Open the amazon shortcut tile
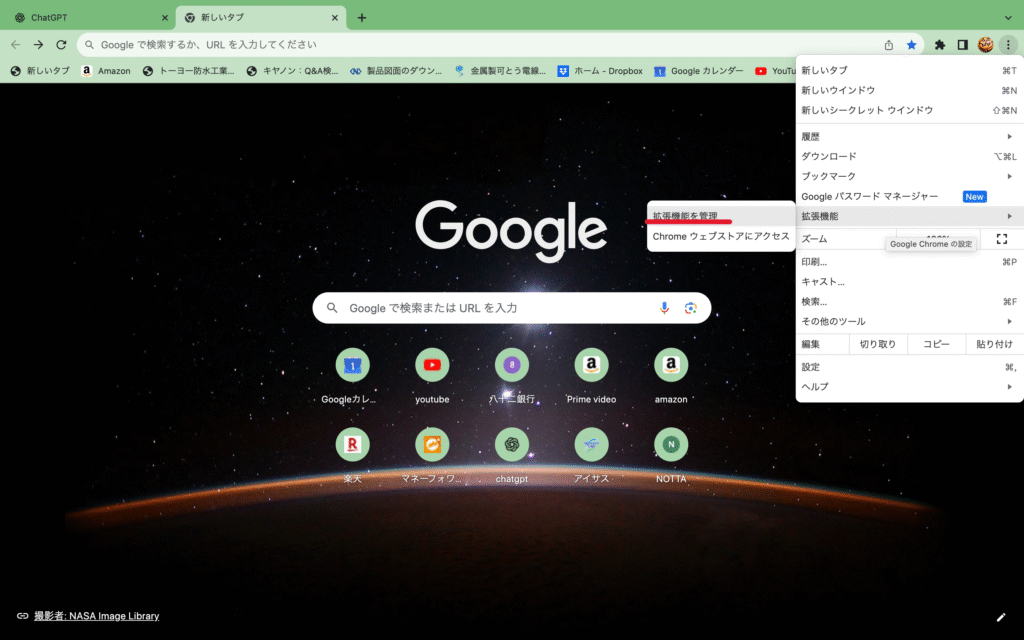 point(671,376)
